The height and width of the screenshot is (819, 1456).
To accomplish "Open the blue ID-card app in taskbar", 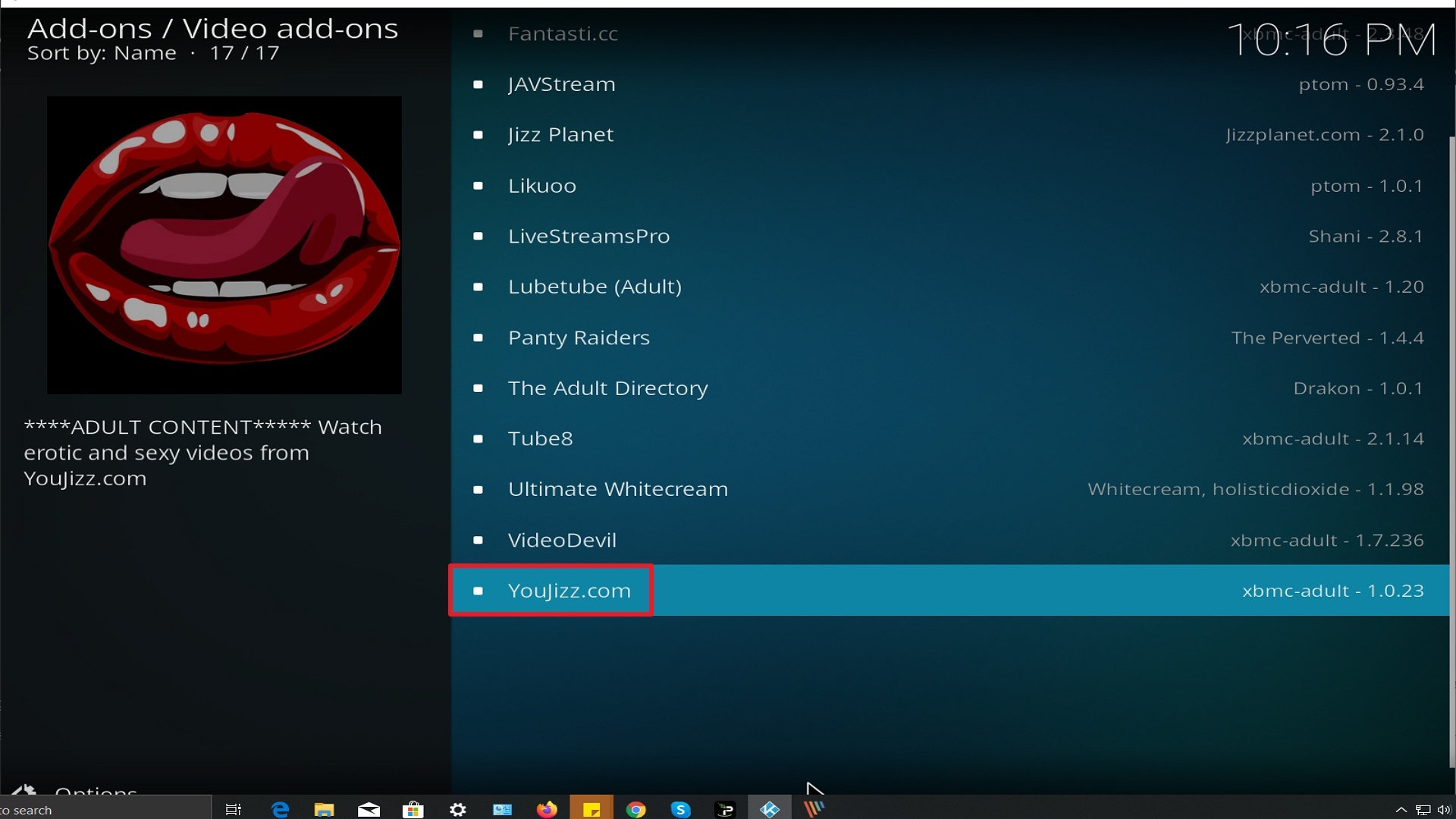I will 502,809.
